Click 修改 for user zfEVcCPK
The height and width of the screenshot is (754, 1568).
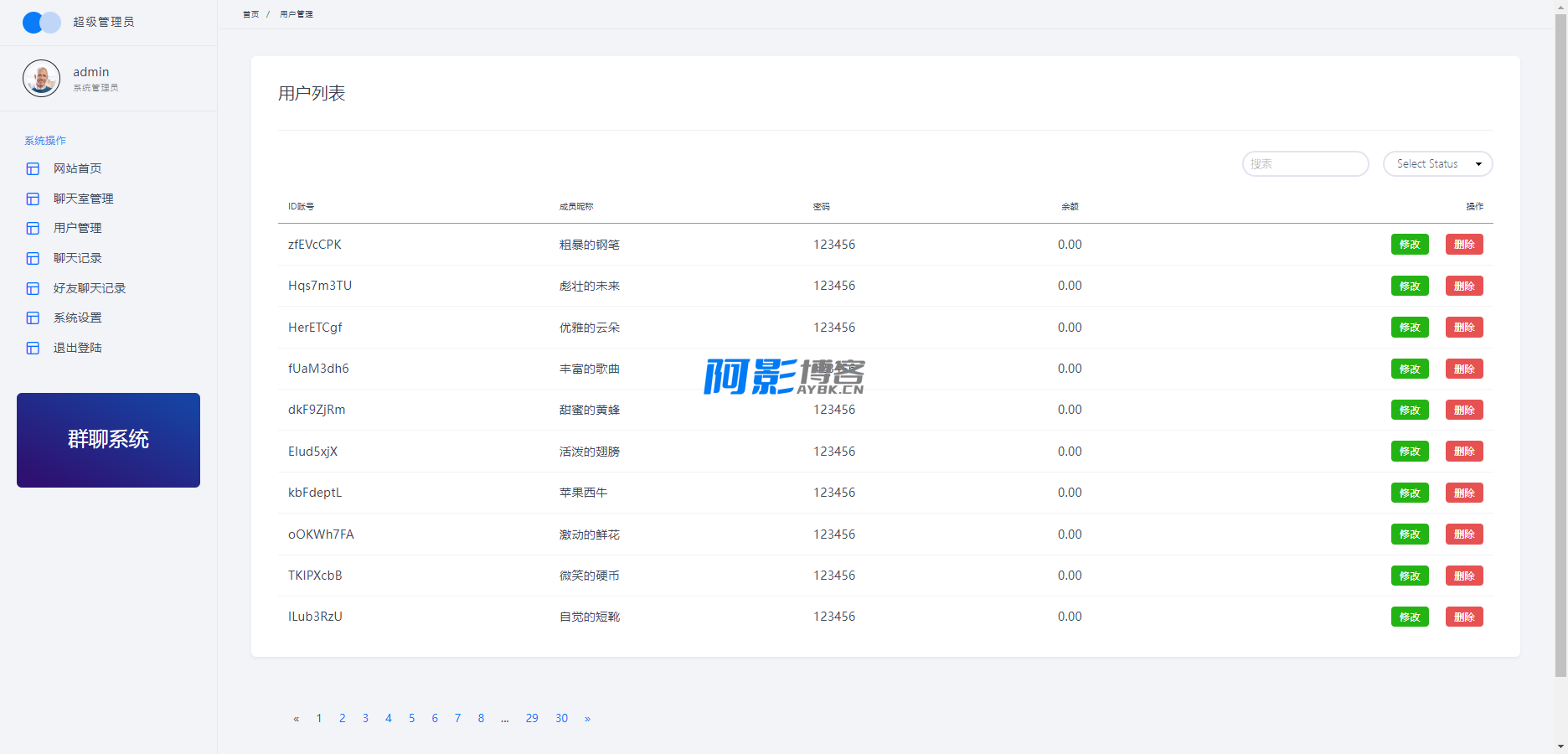coord(1410,245)
